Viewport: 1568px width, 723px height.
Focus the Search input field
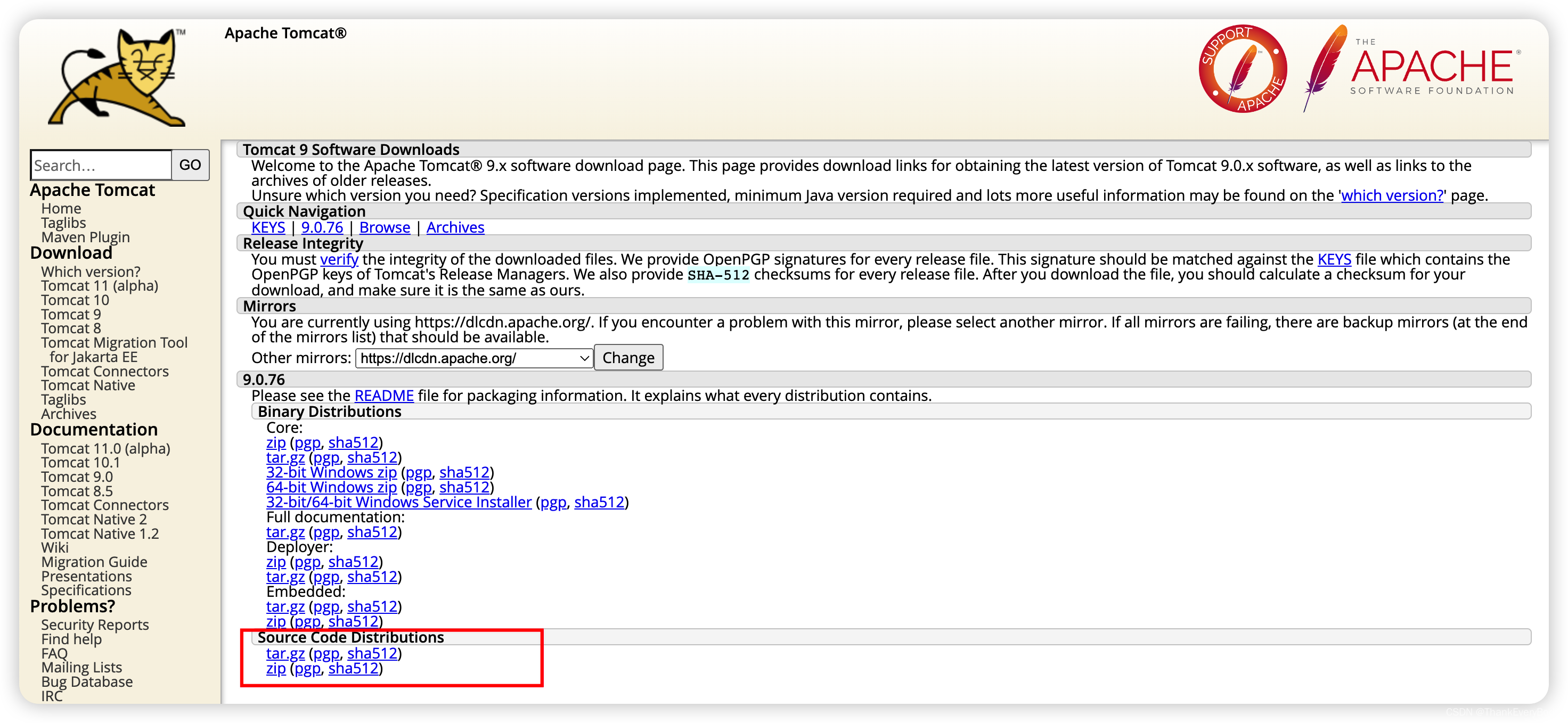click(x=101, y=165)
